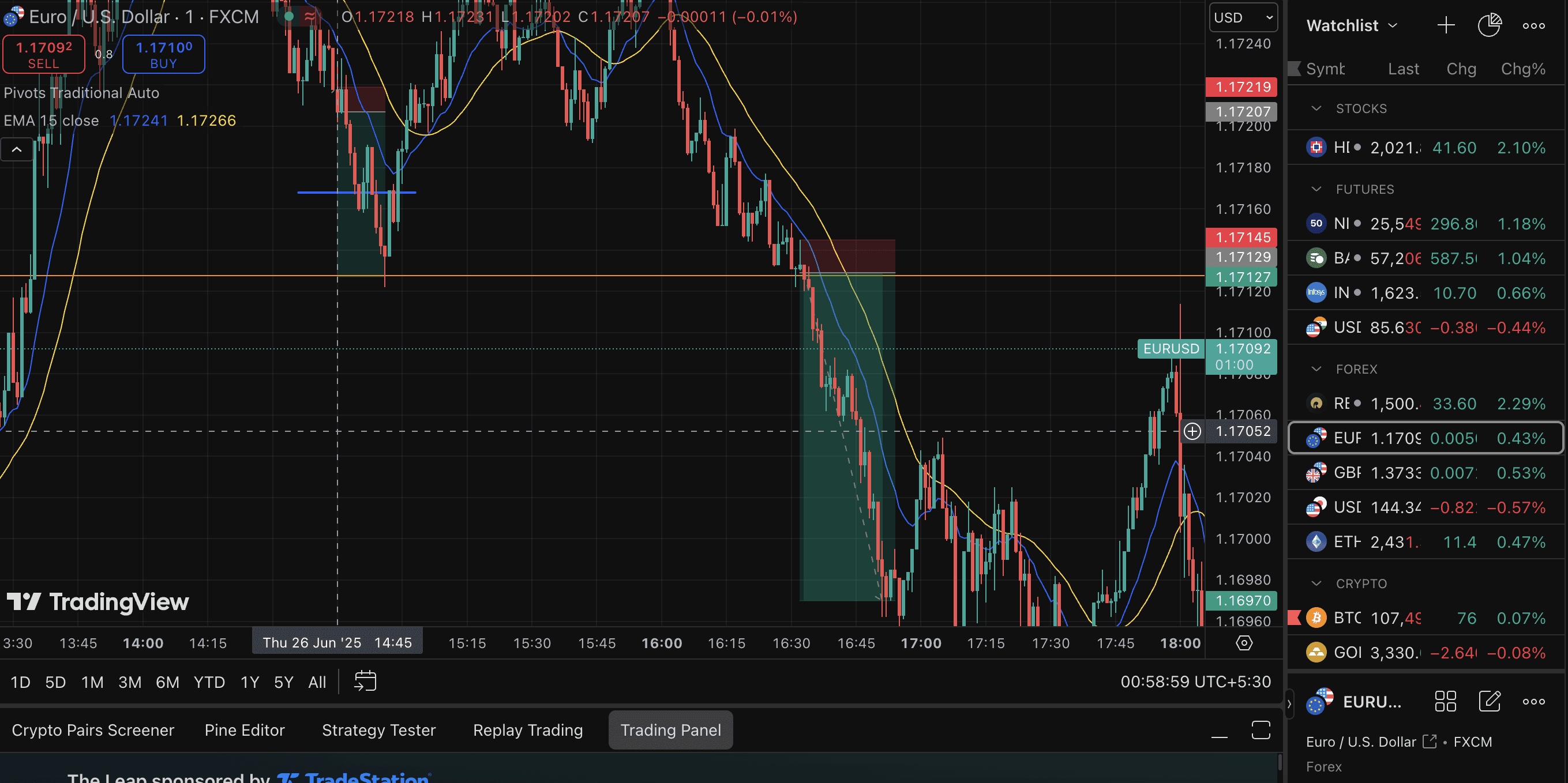Toggle the right sidebar collapse arrow

tap(1289, 703)
